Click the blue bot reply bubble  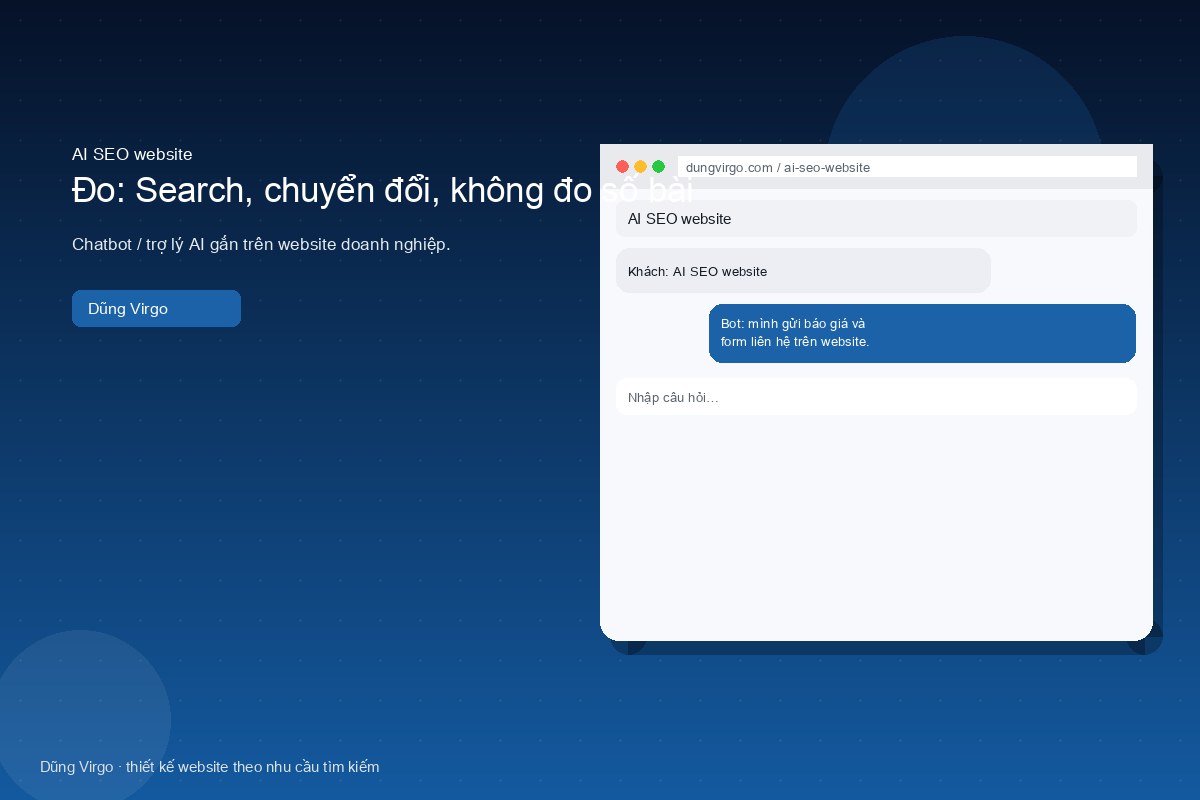[x=922, y=333]
